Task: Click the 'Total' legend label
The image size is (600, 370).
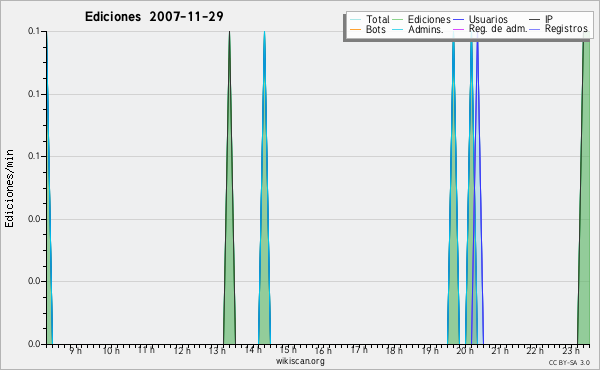Action: click(x=377, y=19)
